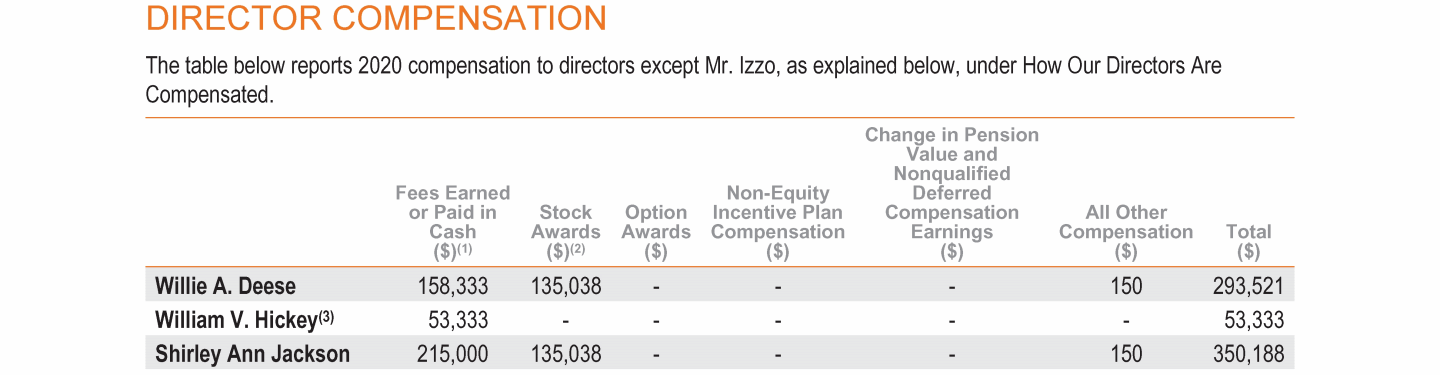1440x375 pixels.
Task: Click footnote (2) under Stock Awards header
Action: (x=577, y=248)
